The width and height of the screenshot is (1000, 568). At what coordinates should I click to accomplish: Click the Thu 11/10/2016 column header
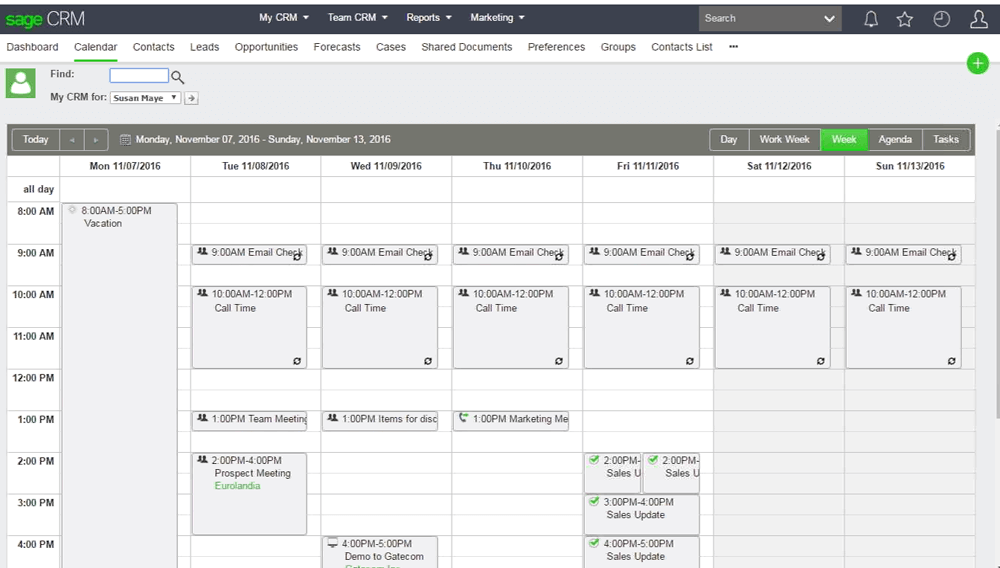[x=517, y=166]
